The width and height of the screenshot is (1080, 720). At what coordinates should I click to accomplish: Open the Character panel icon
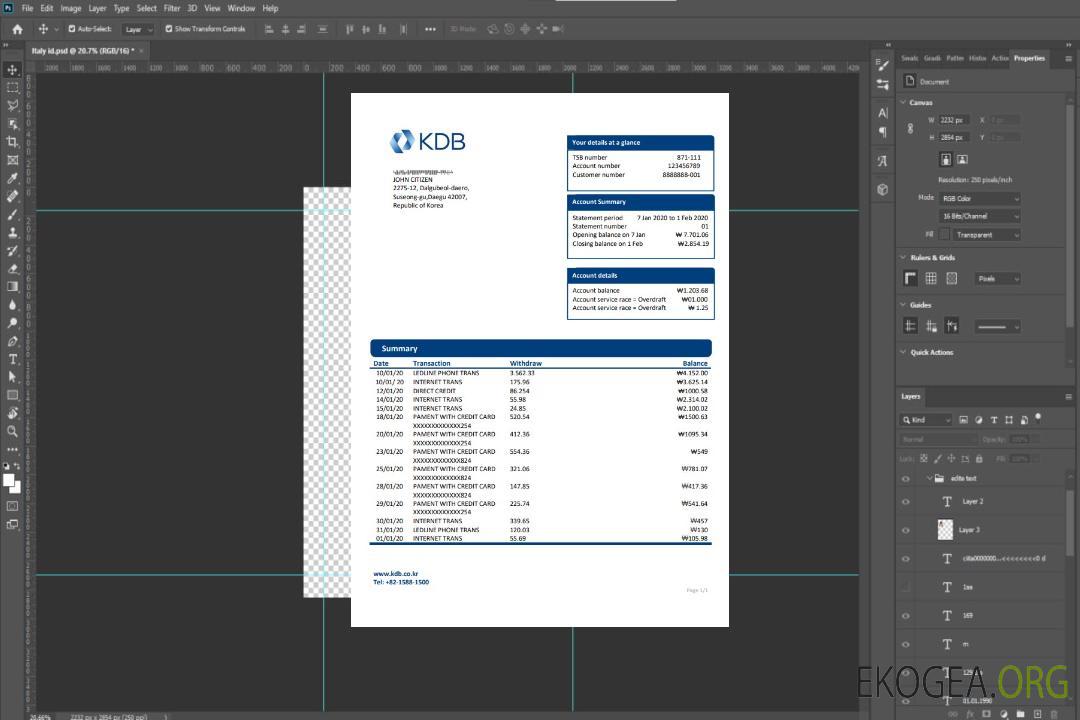pyautogui.click(x=883, y=113)
